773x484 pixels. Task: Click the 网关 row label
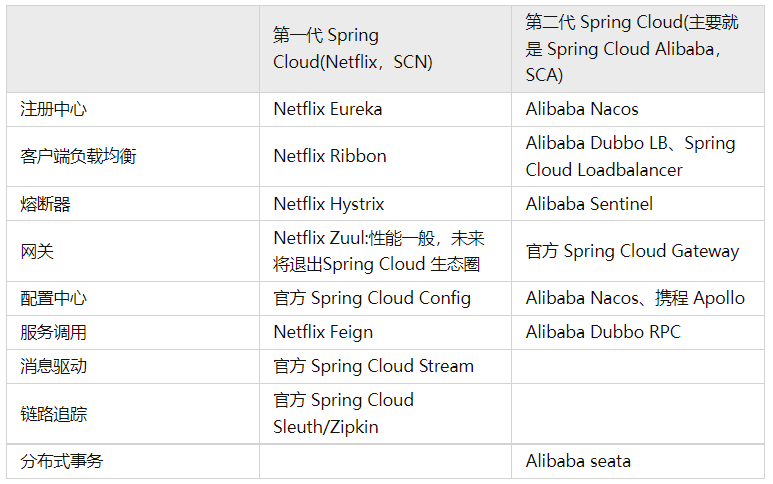tap(37, 251)
